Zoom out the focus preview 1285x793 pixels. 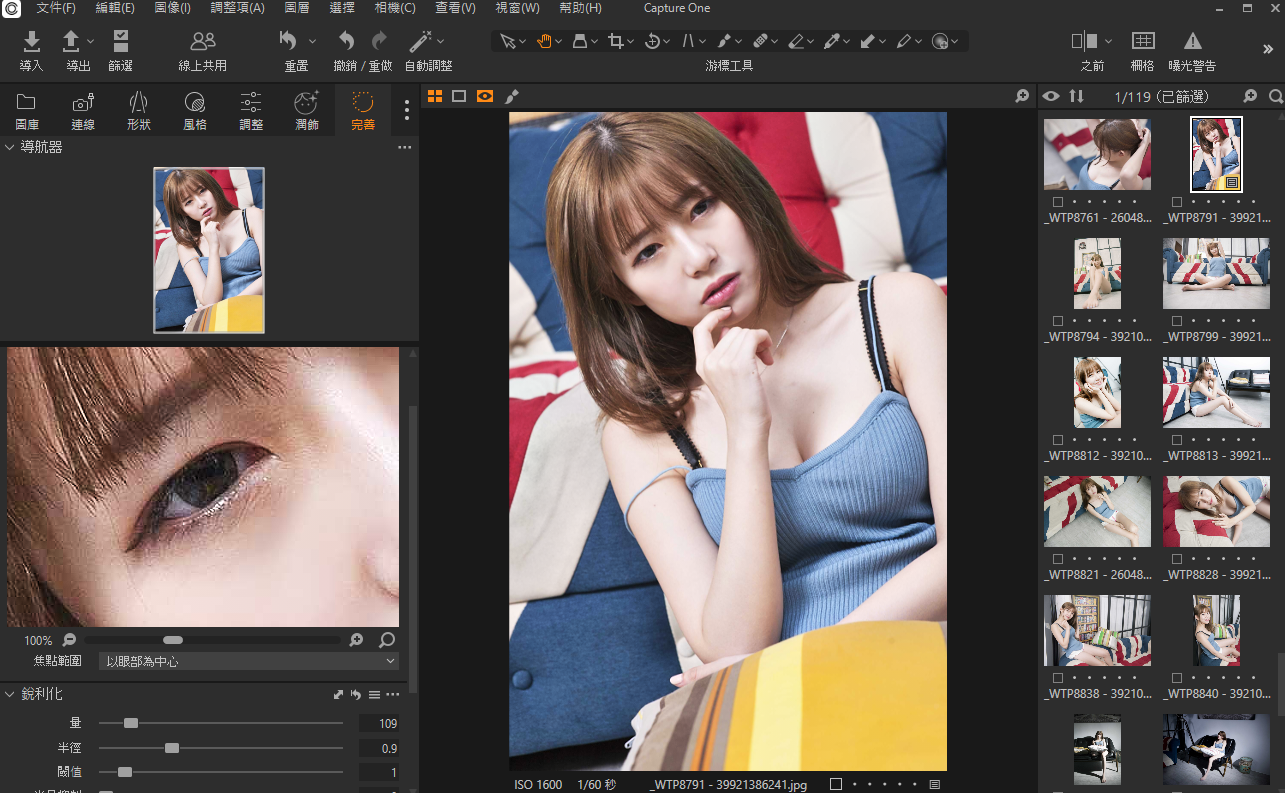(x=70, y=640)
